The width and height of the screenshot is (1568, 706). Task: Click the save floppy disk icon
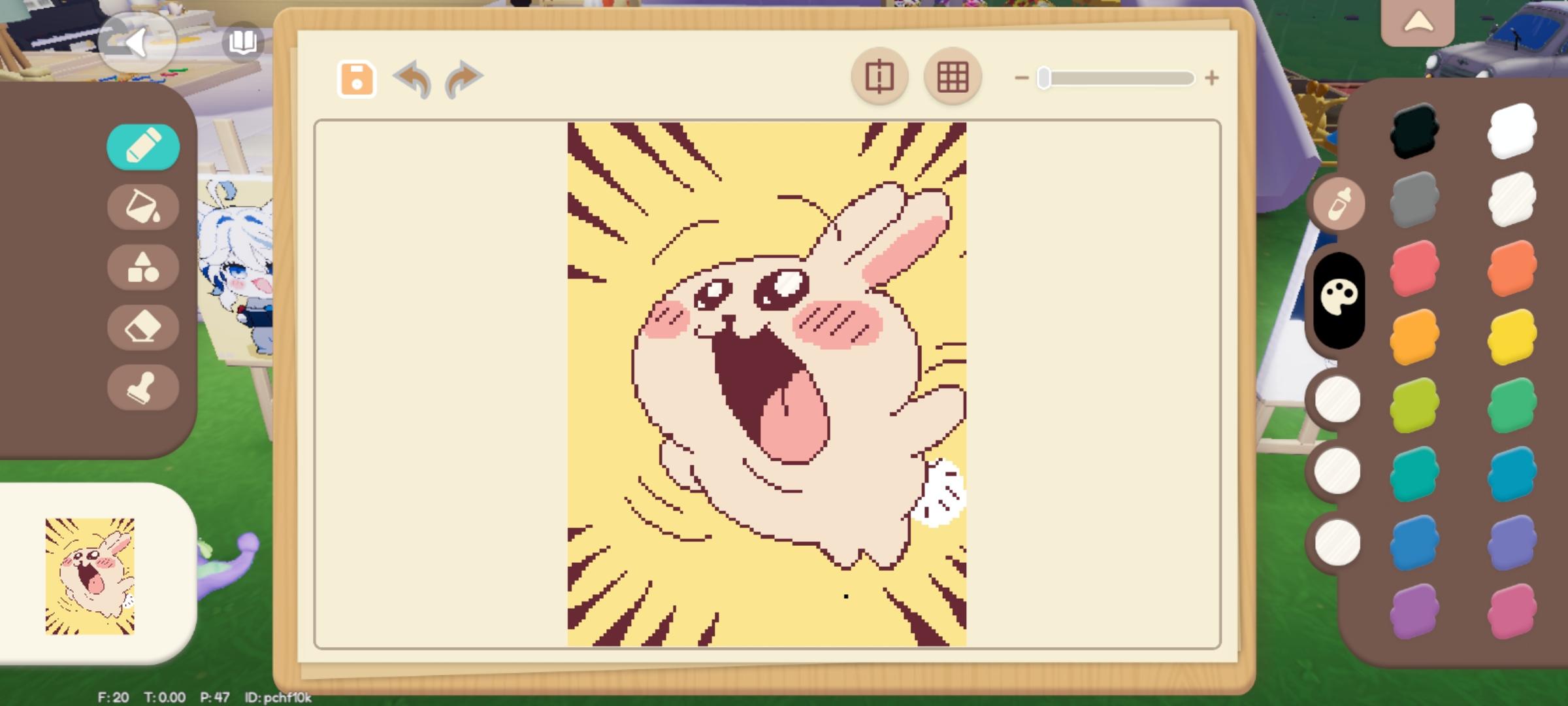(x=357, y=79)
